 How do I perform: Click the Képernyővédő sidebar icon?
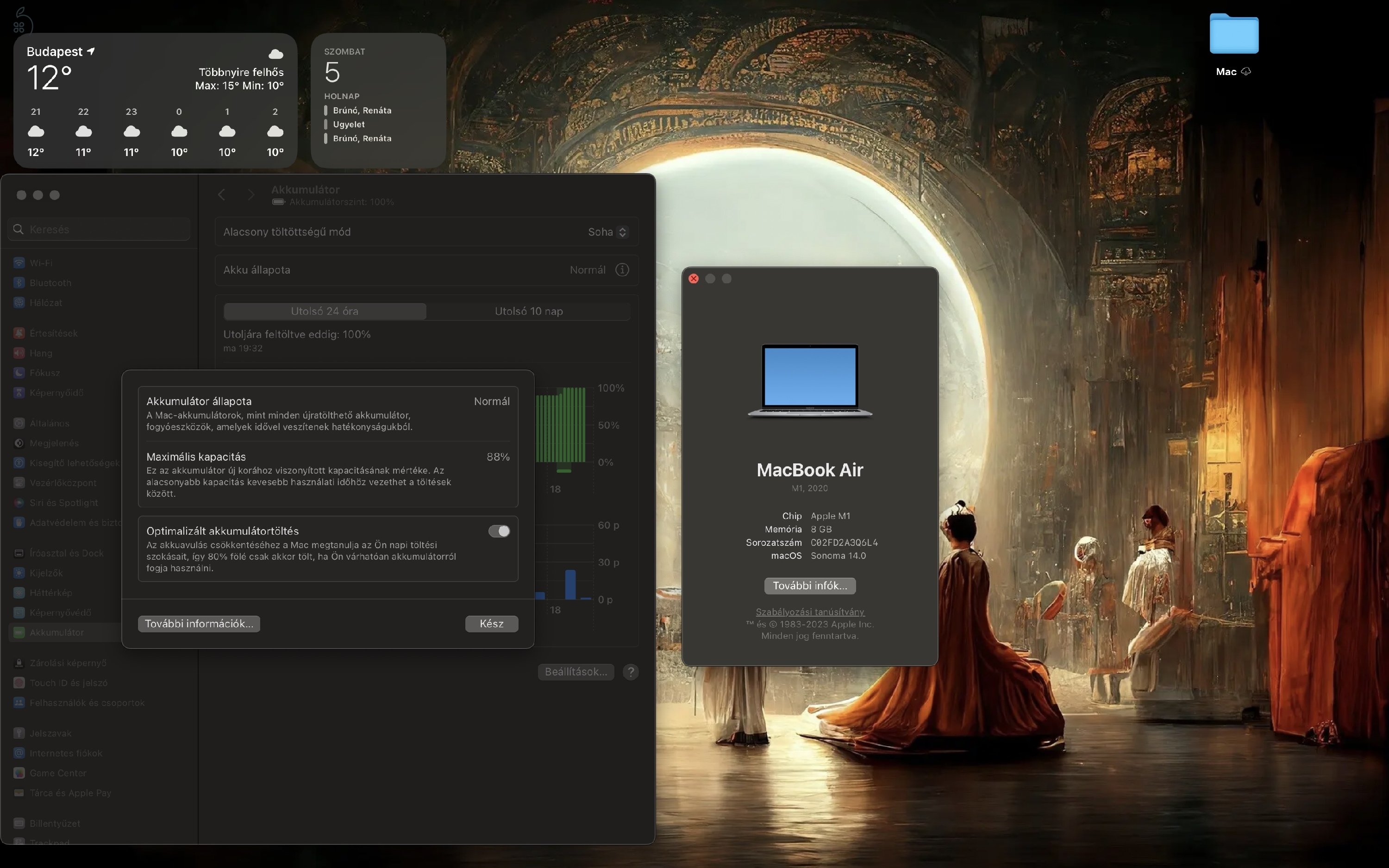(x=19, y=612)
